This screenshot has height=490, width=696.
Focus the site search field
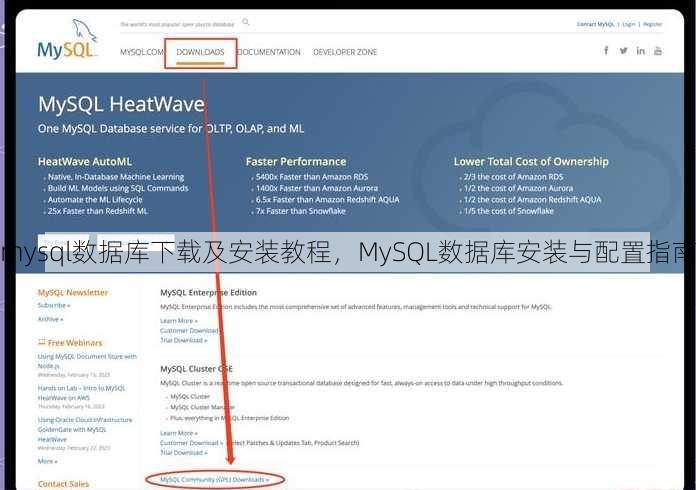tap(178, 24)
